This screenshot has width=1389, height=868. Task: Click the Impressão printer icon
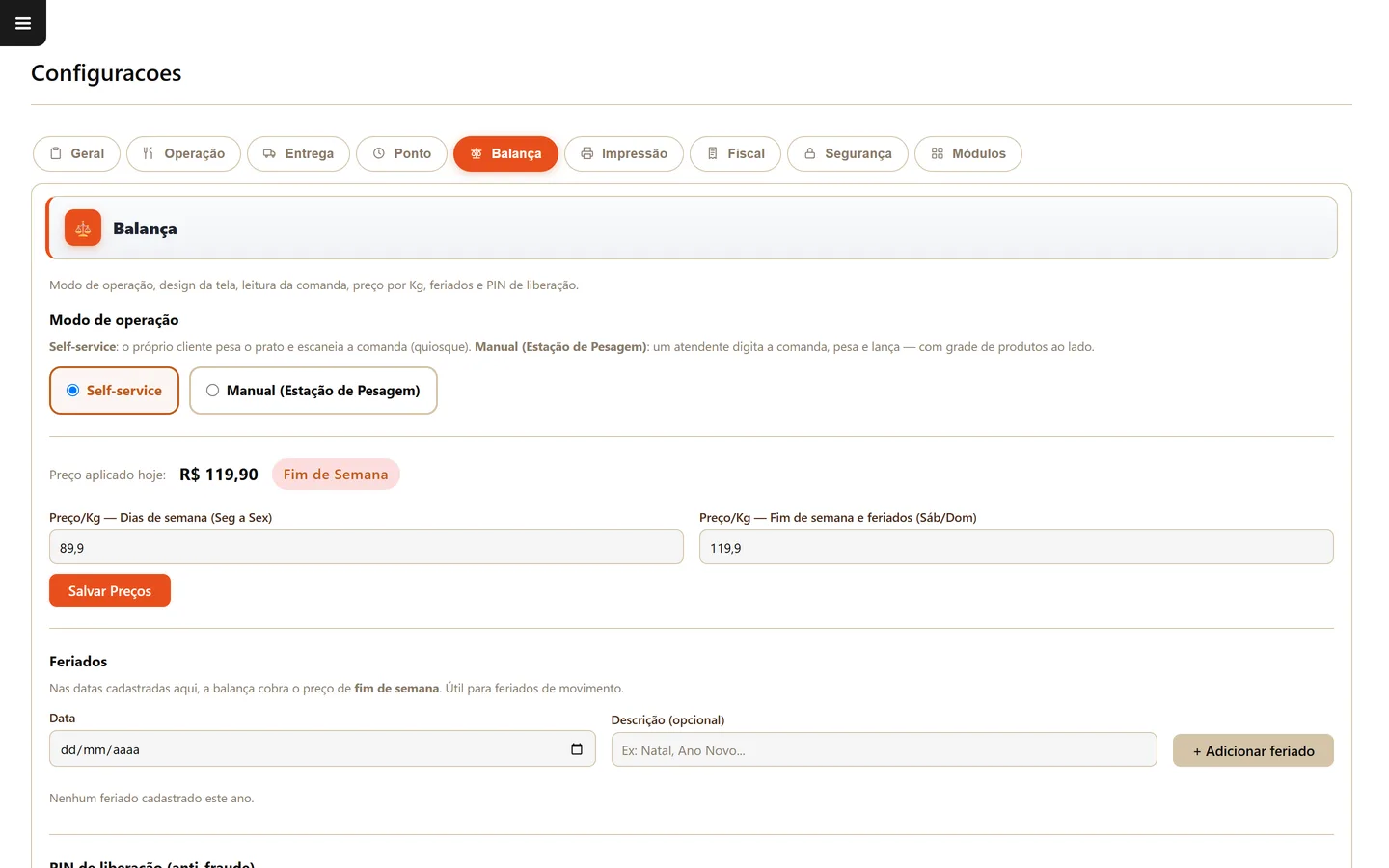click(x=586, y=153)
